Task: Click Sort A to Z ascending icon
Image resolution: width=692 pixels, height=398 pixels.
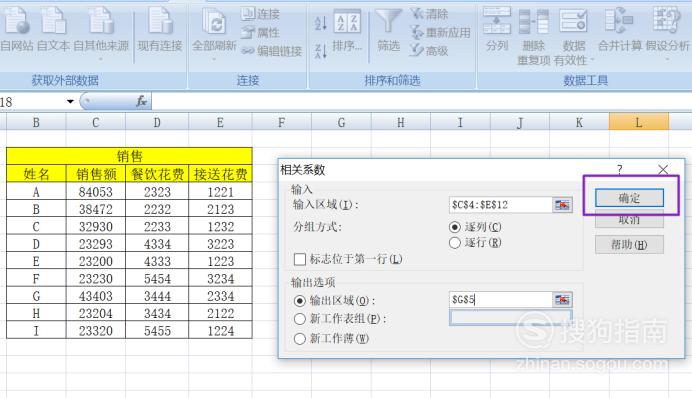Action: click(321, 23)
